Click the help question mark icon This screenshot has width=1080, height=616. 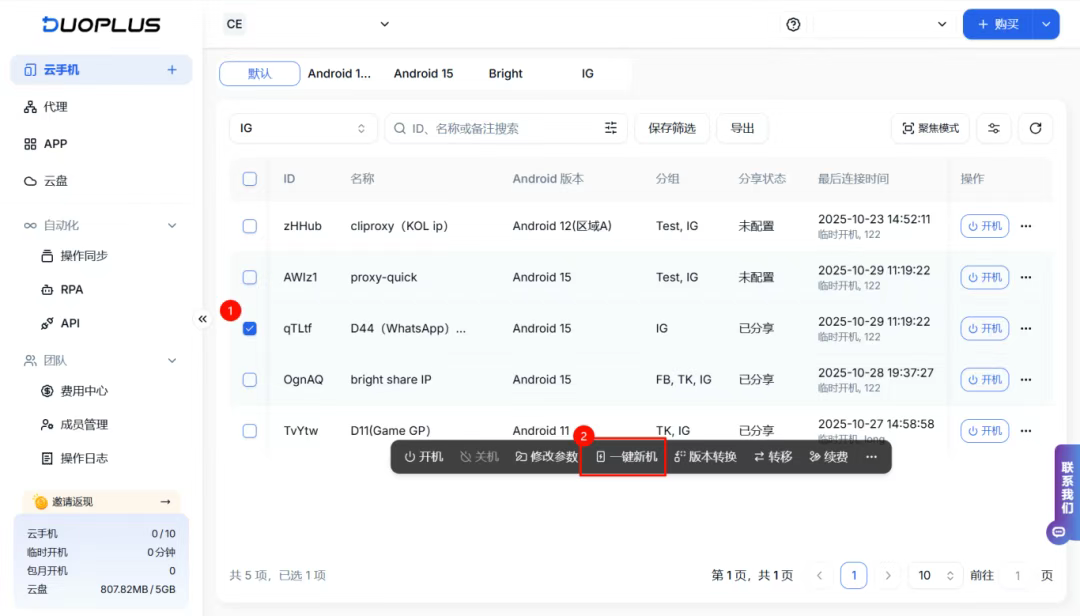pos(793,23)
